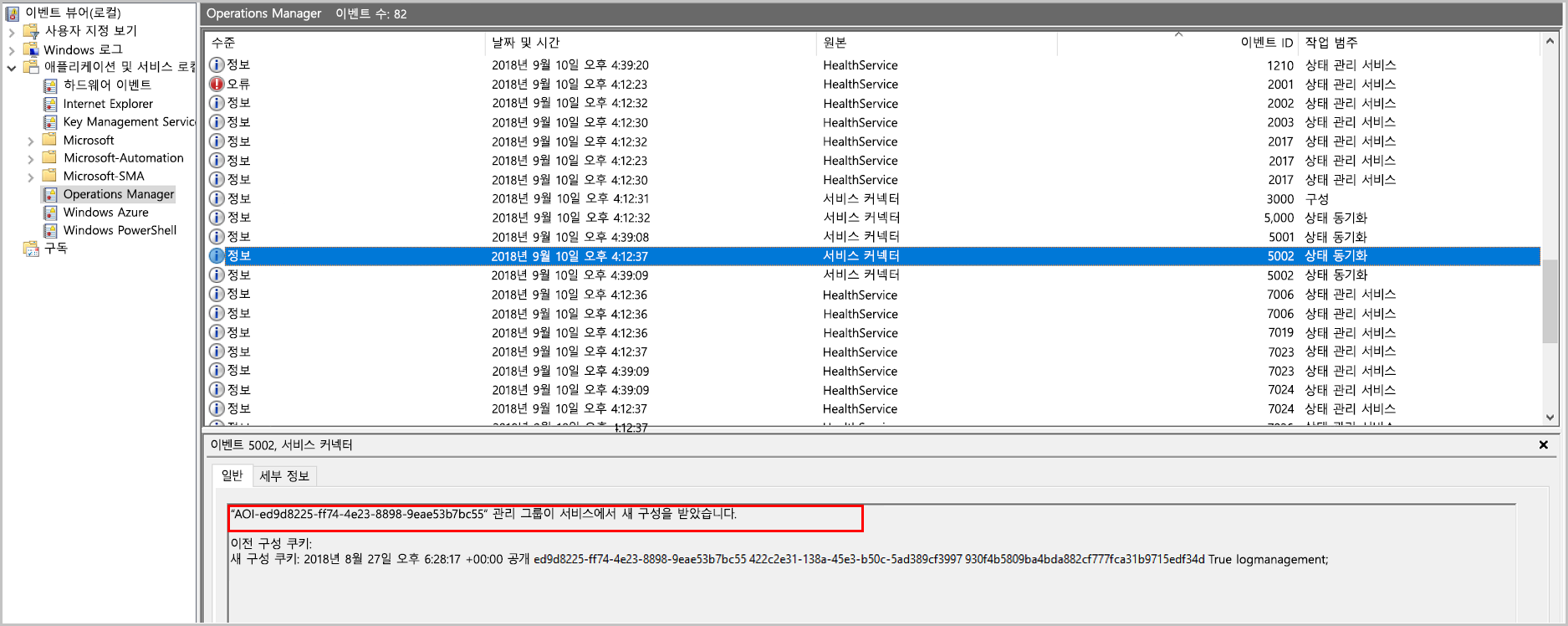
Task: Switch to the 일반 tab
Action: (232, 475)
